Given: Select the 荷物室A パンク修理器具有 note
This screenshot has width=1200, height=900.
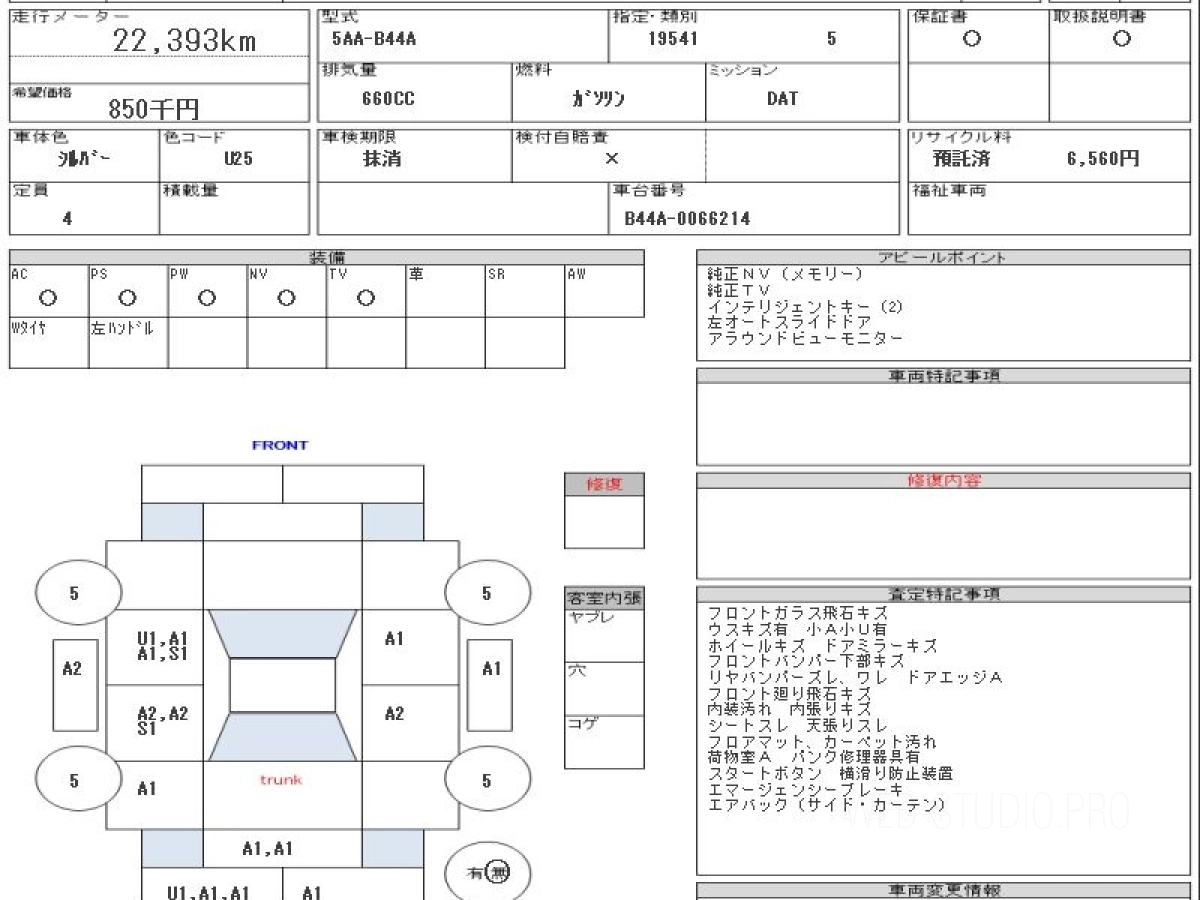Looking at the screenshot, I should click(x=813, y=757).
